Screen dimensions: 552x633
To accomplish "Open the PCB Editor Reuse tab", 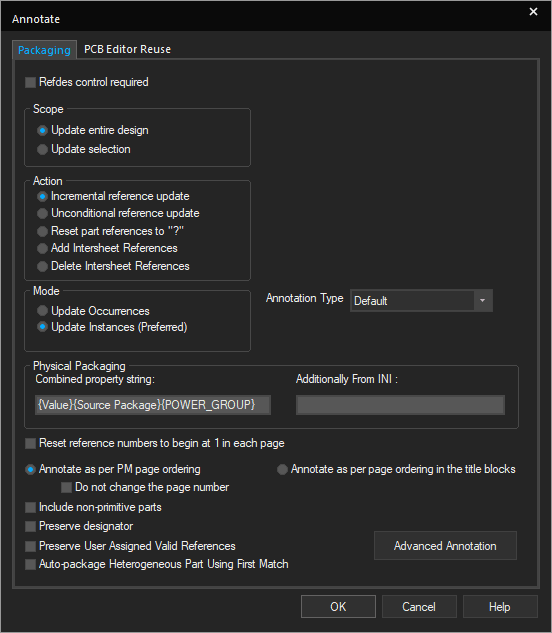I will (x=127, y=49).
